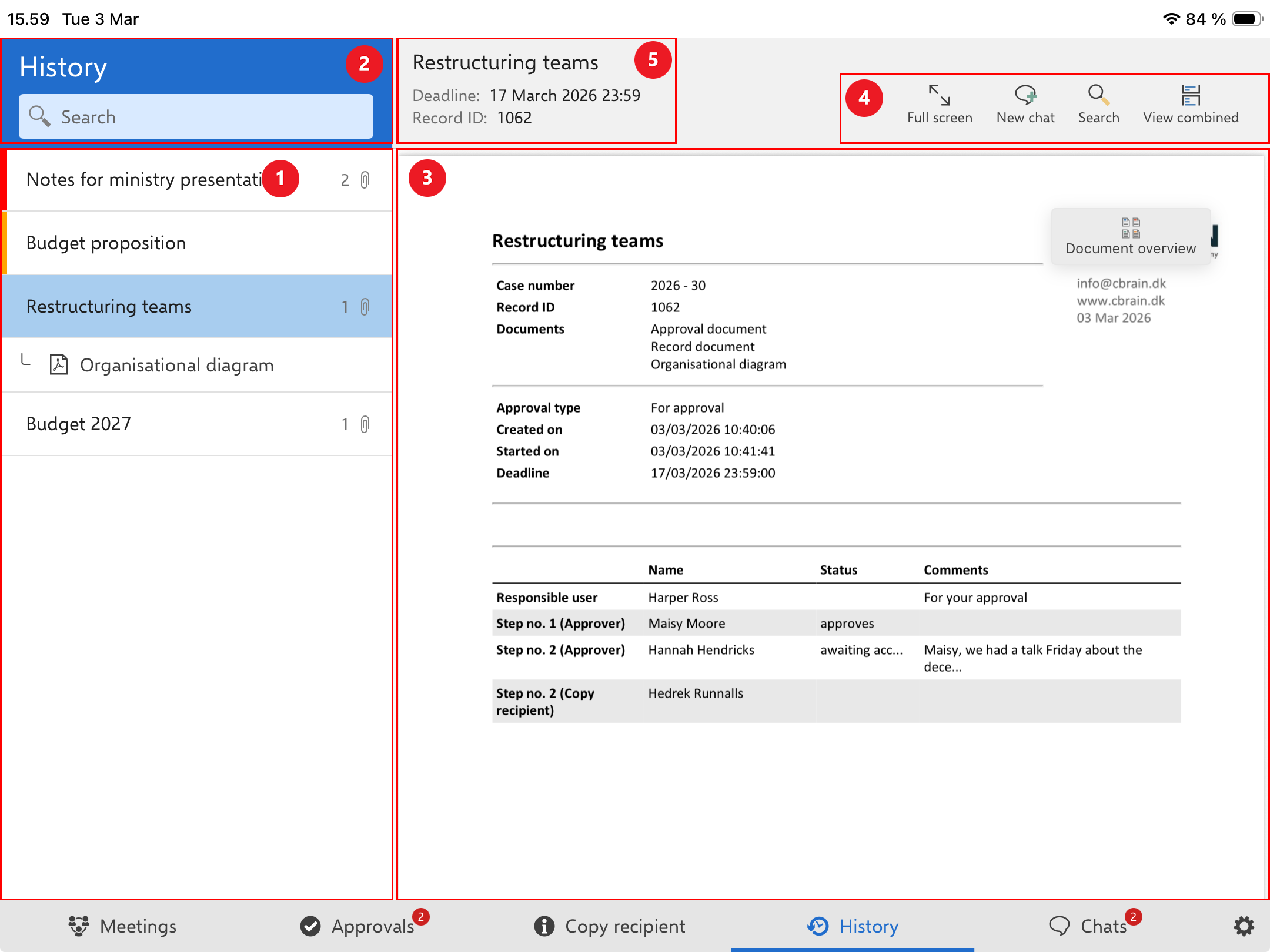
Task: Switch to the Copy recipient tab
Action: click(609, 926)
